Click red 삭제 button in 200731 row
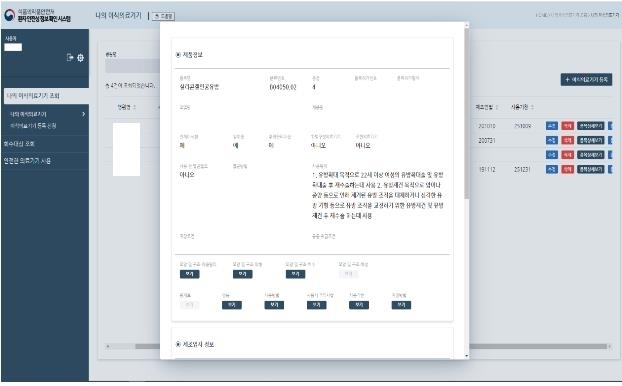This screenshot has width=622, height=386. pyautogui.click(x=567, y=140)
